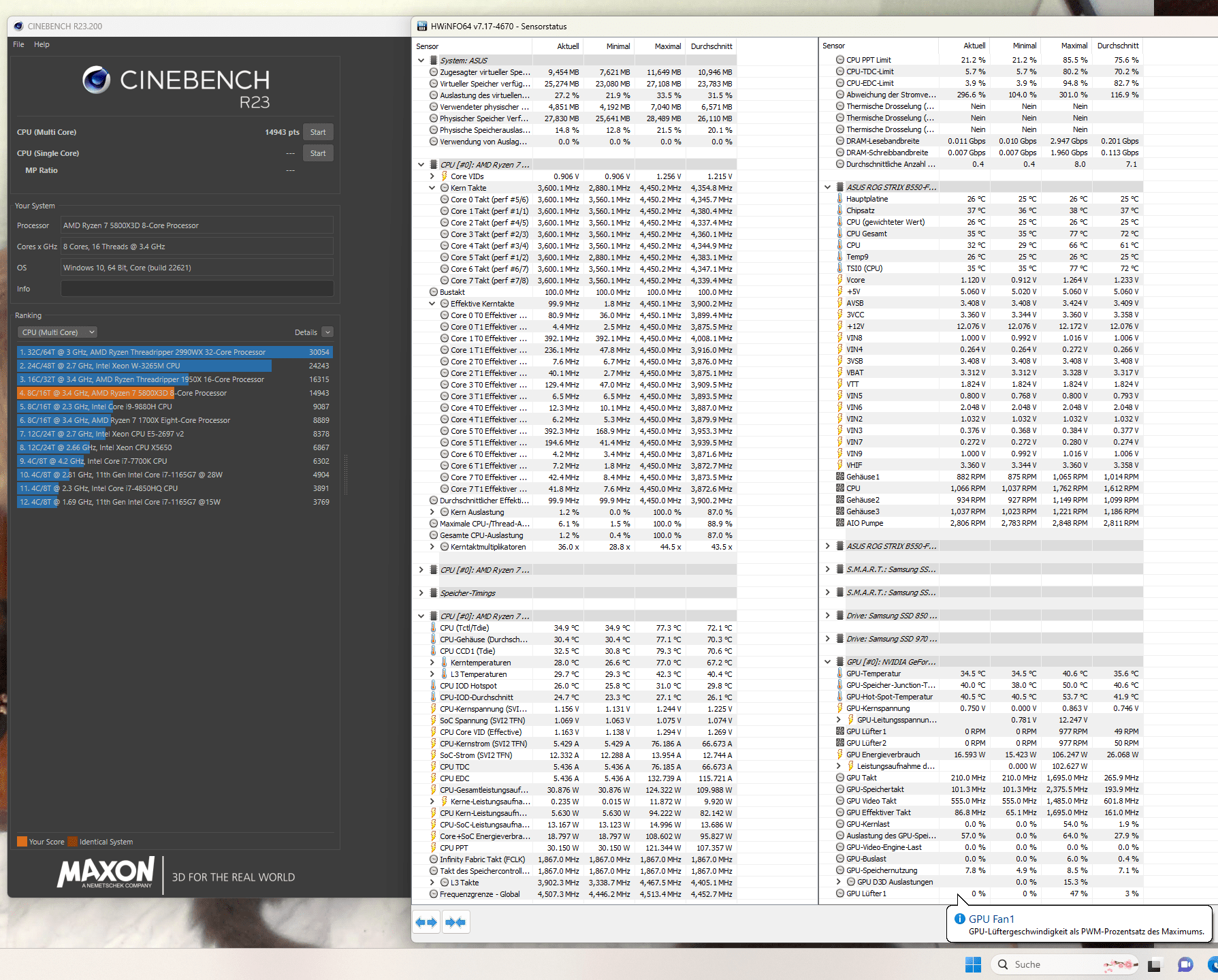Image resolution: width=1218 pixels, height=980 pixels.
Task: Expand the Drive: Samsung SSD 970 group
Action: click(827, 639)
